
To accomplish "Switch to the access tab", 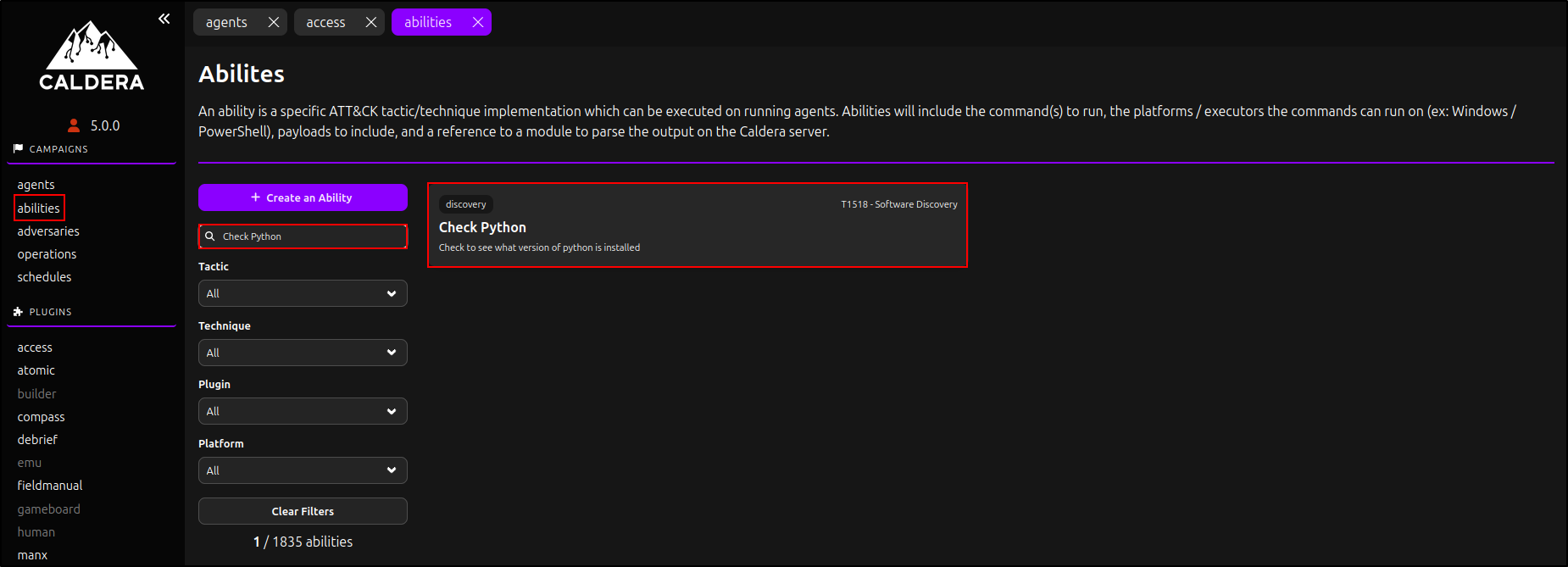I will click(325, 22).
